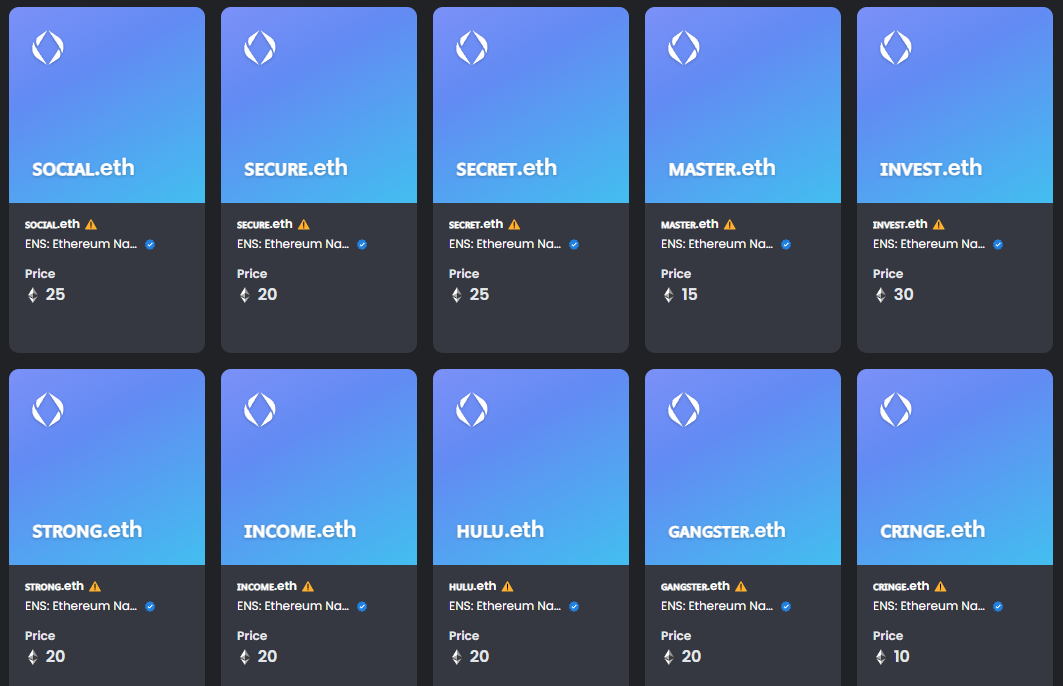Click SOCIAL.eth item name link

click(x=52, y=224)
